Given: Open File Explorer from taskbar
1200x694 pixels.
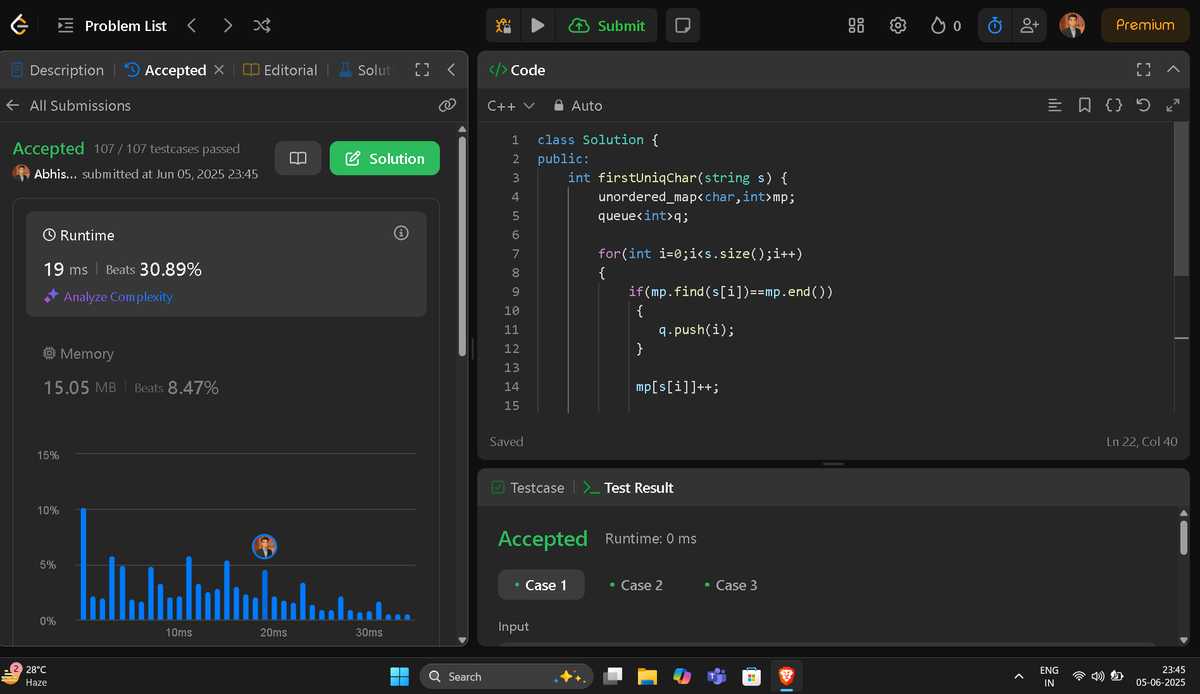Looking at the screenshot, I should [x=647, y=676].
